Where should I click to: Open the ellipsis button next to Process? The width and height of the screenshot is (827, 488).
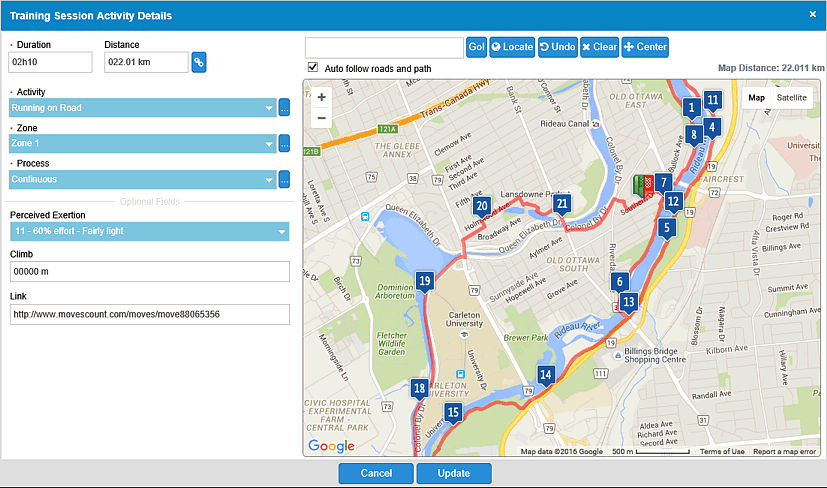[x=284, y=180]
